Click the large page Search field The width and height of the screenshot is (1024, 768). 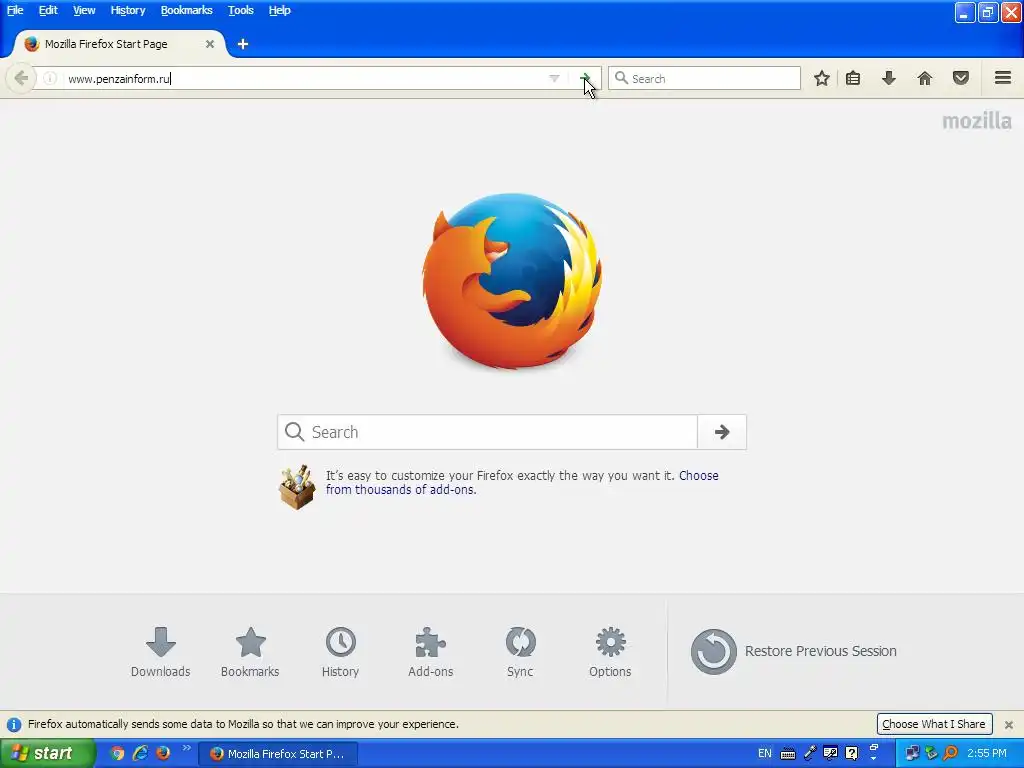487,432
